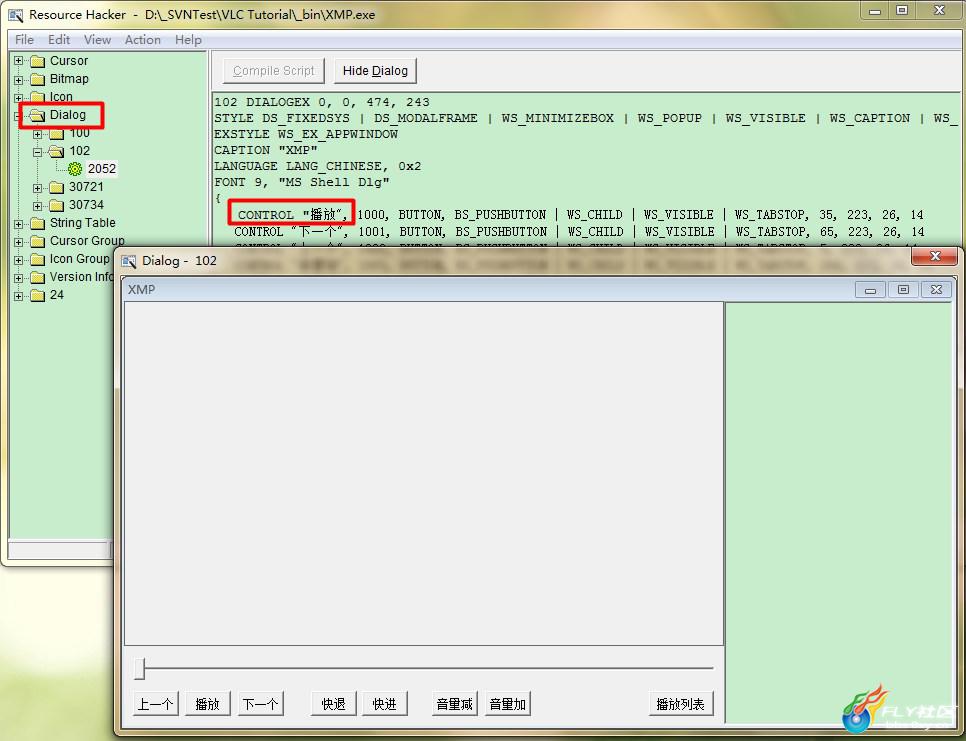Image resolution: width=966 pixels, height=741 pixels.
Task: Expand the Version Info node
Action: pos(18,278)
